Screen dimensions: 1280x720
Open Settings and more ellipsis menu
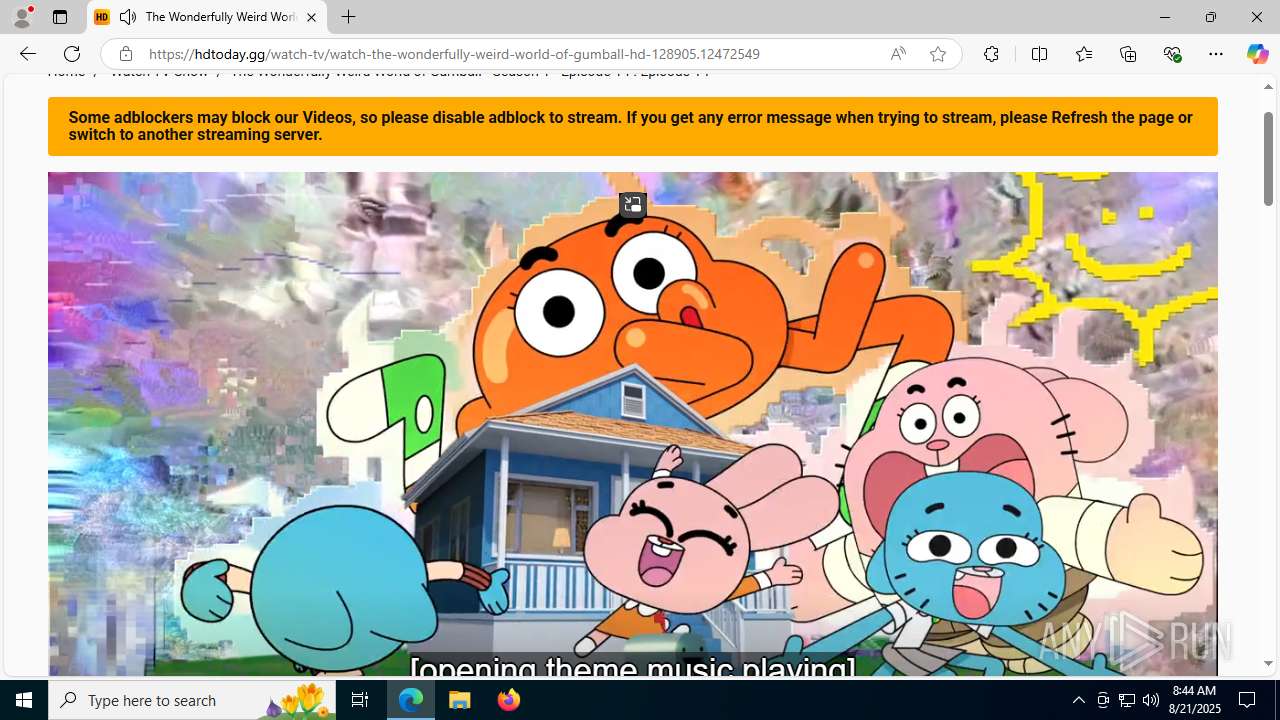(1216, 54)
